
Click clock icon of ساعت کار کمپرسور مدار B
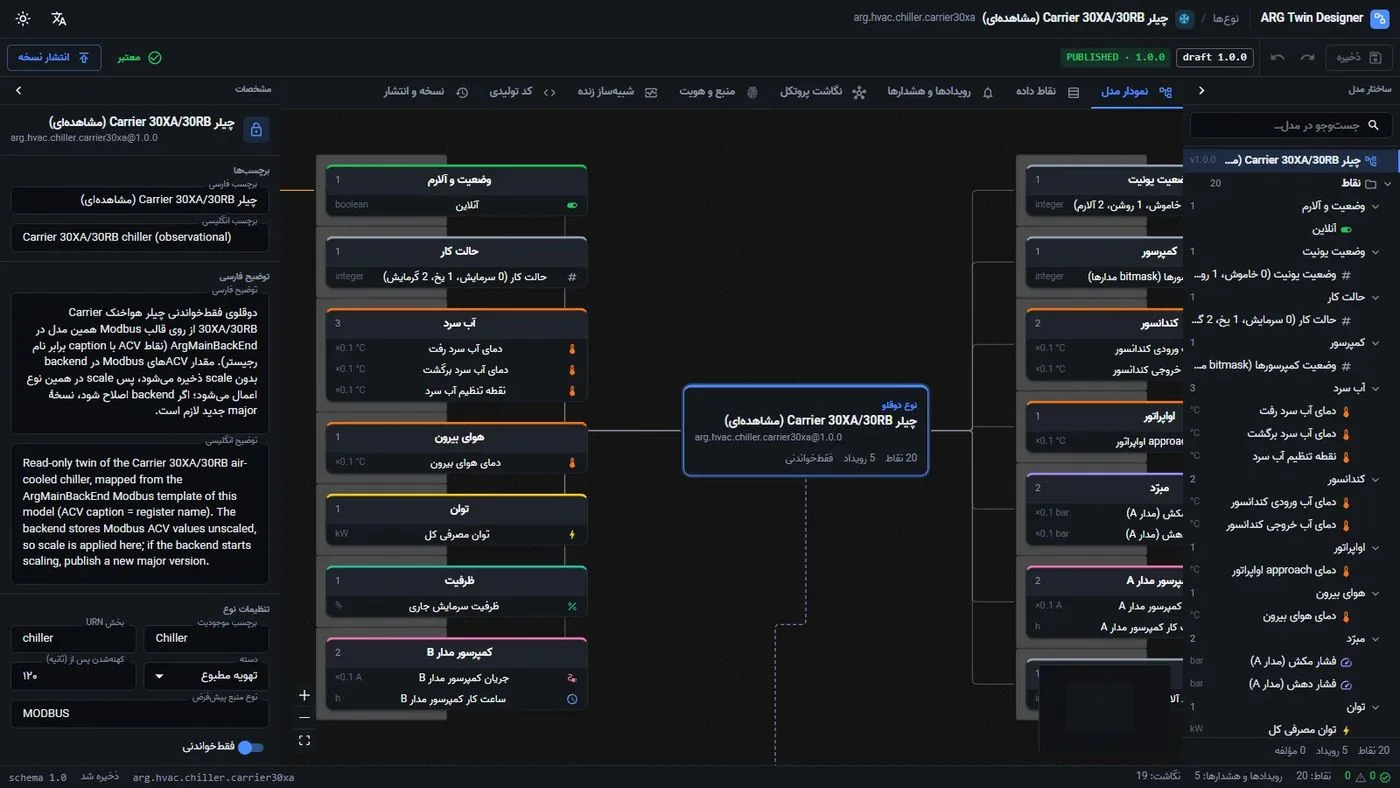coord(572,699)
